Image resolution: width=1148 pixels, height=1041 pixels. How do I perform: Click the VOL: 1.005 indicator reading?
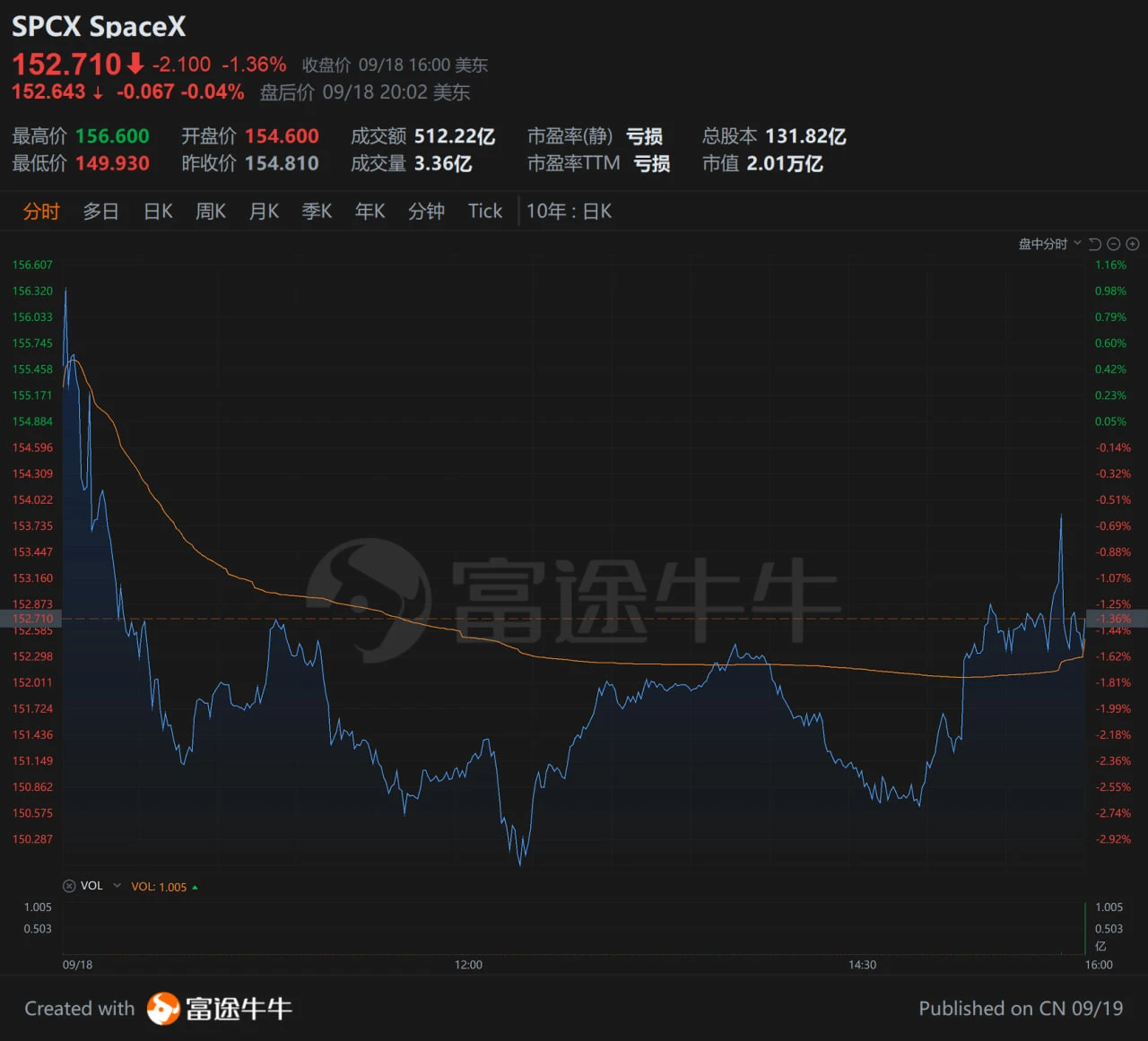click(159, 887)
